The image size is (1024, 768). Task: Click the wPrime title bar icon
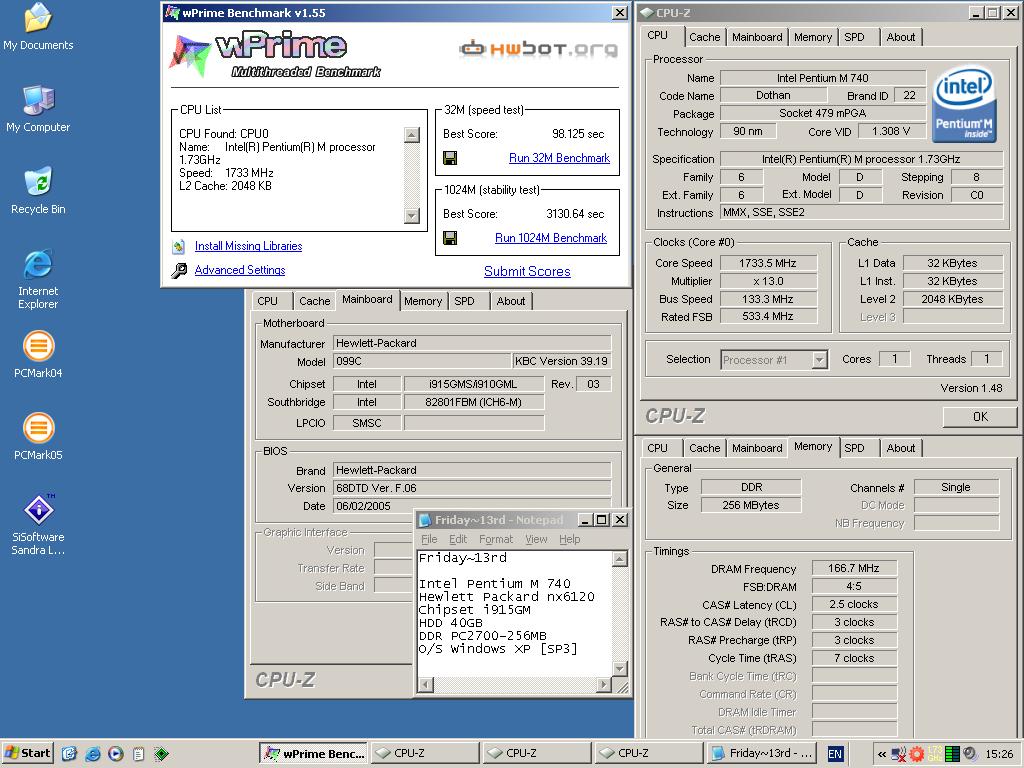[172, 12]
